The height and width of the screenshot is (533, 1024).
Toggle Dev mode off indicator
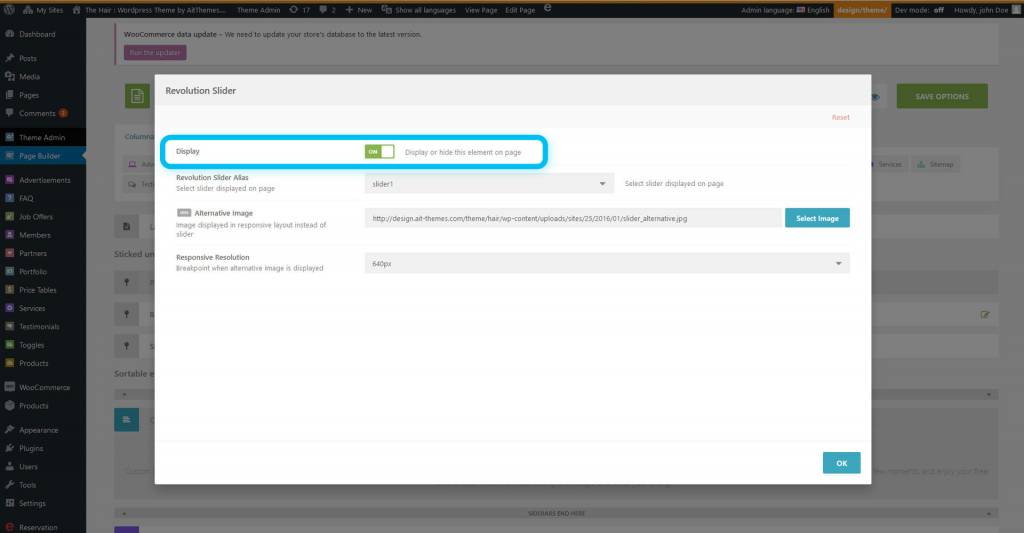(920, 10)
